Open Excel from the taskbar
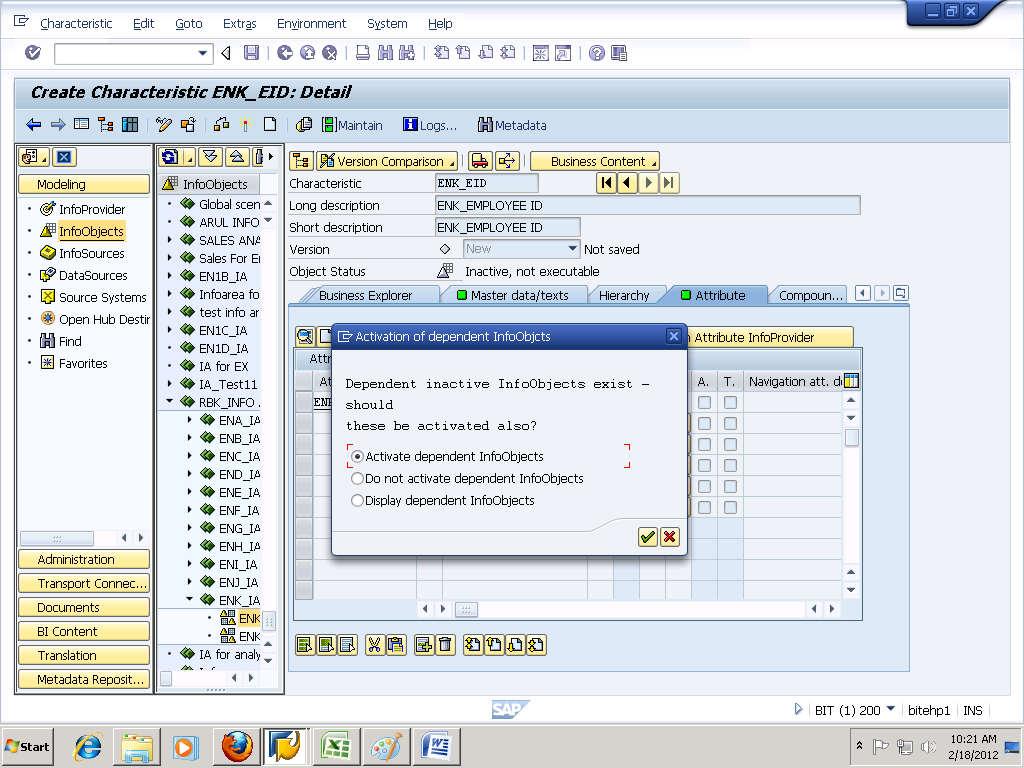 [336, 746]
